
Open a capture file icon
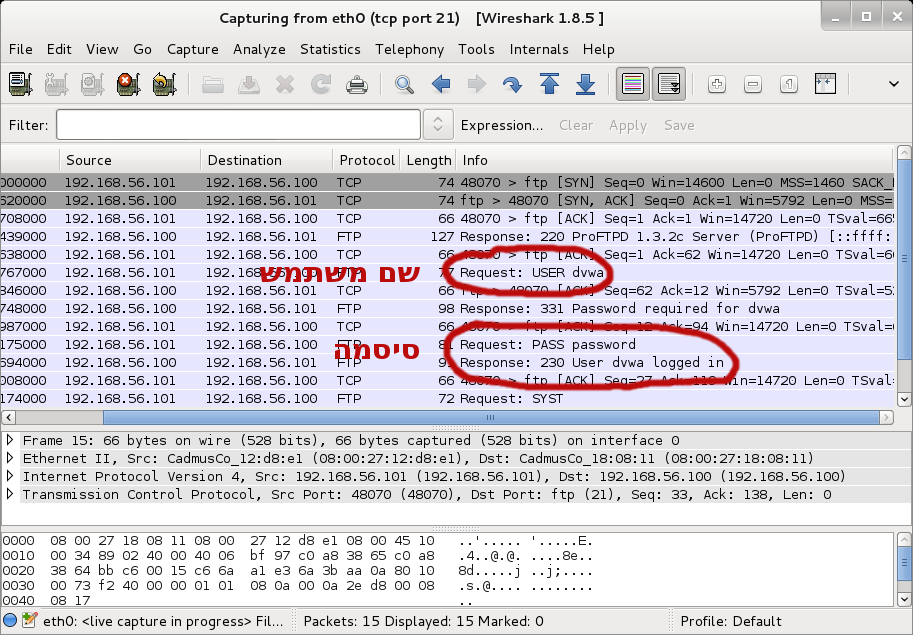213,84
